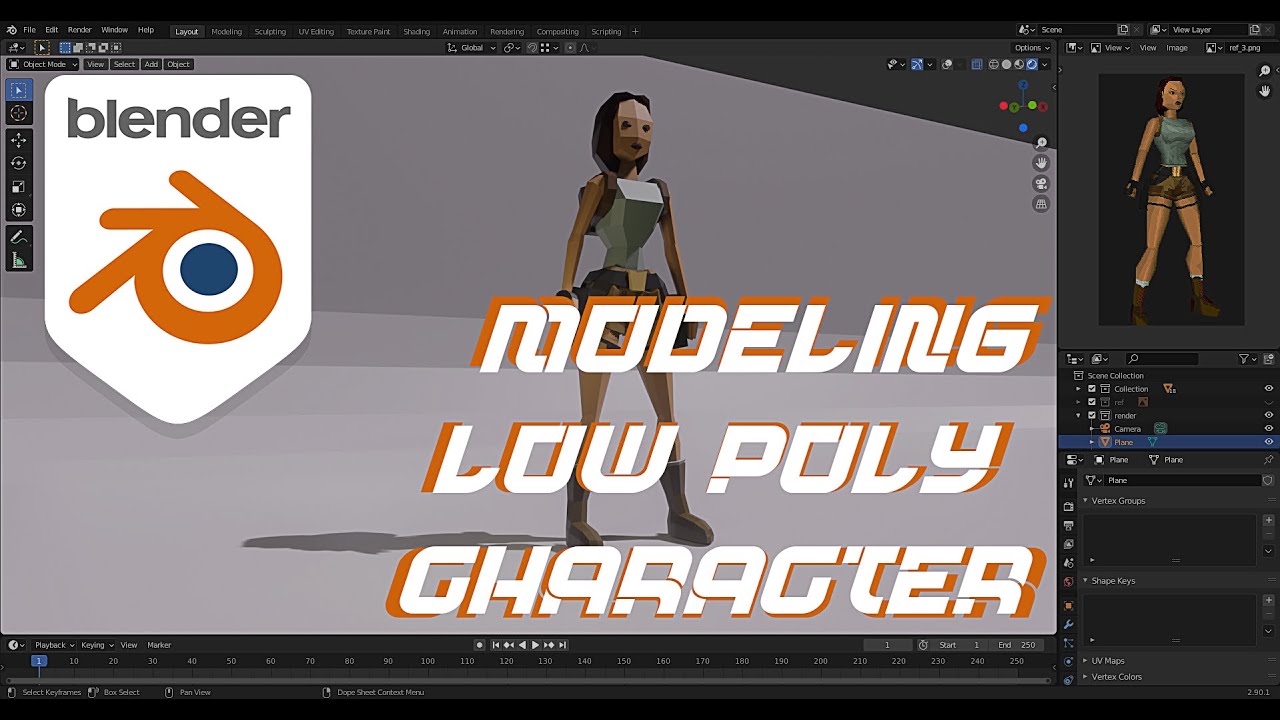The image size is (1280, 720).
Task: Collapse the Vertex Groups panel
Action: [x=1118, y=500]
